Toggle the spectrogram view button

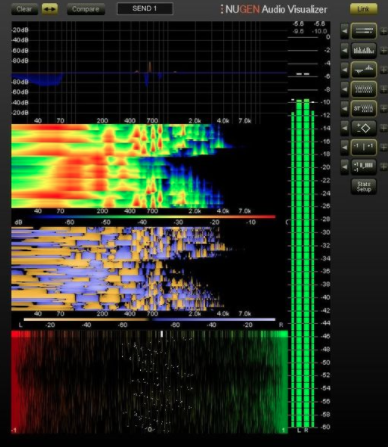[x=364, y=89]
